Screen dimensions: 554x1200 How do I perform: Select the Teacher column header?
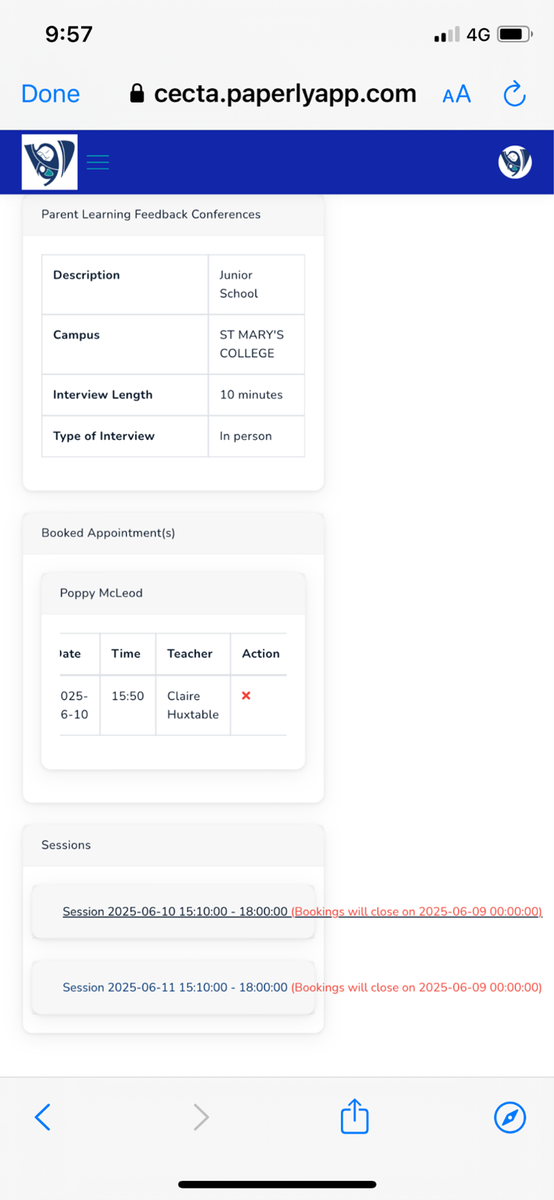tap(190, 653)
